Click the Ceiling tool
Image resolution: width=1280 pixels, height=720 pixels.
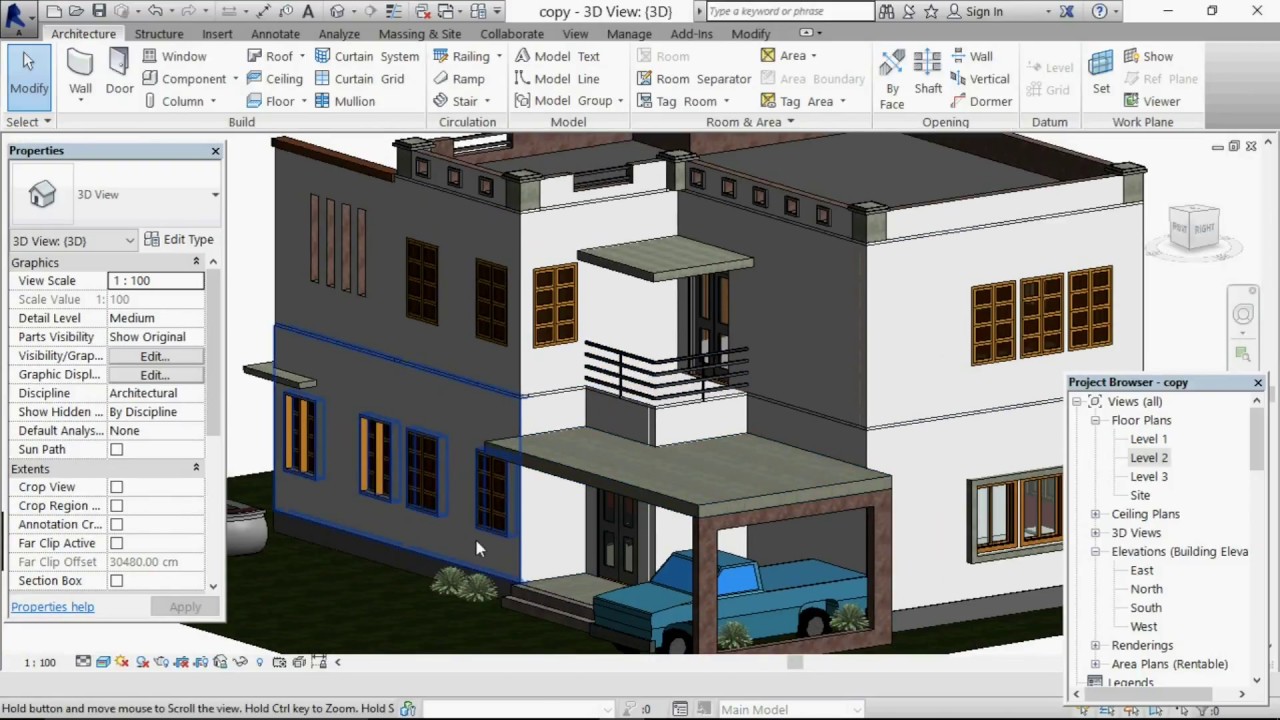point(274,79)
